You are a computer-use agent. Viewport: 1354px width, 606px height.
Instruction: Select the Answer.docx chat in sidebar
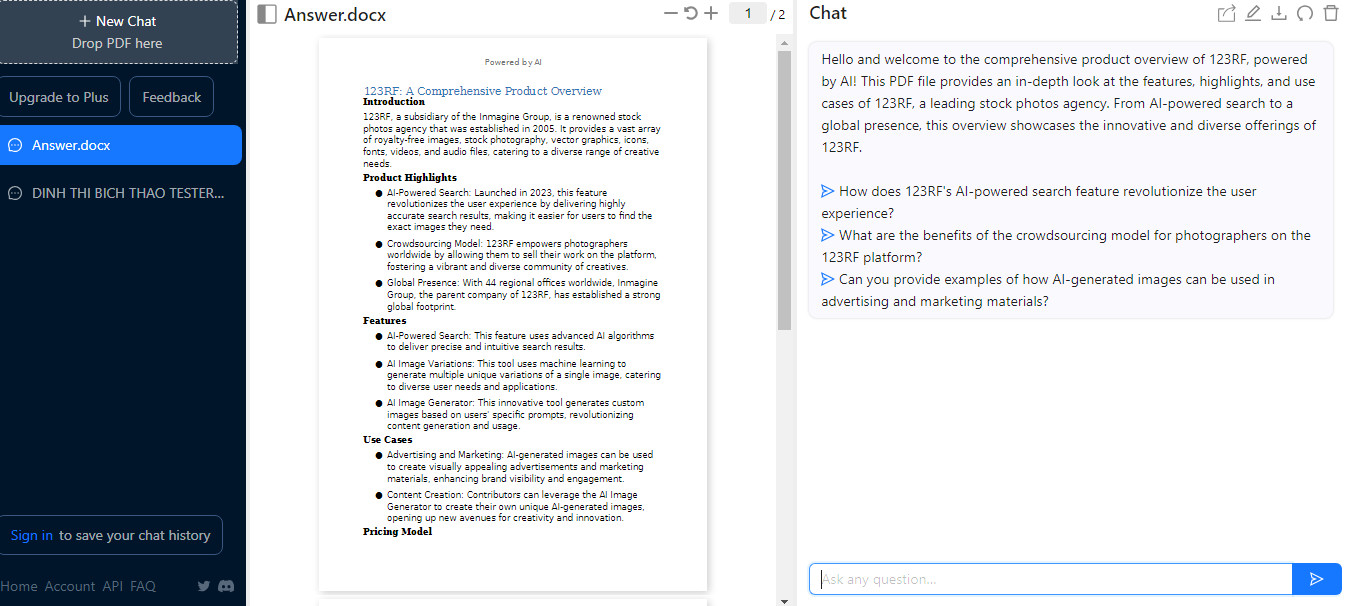click(121, 145)
